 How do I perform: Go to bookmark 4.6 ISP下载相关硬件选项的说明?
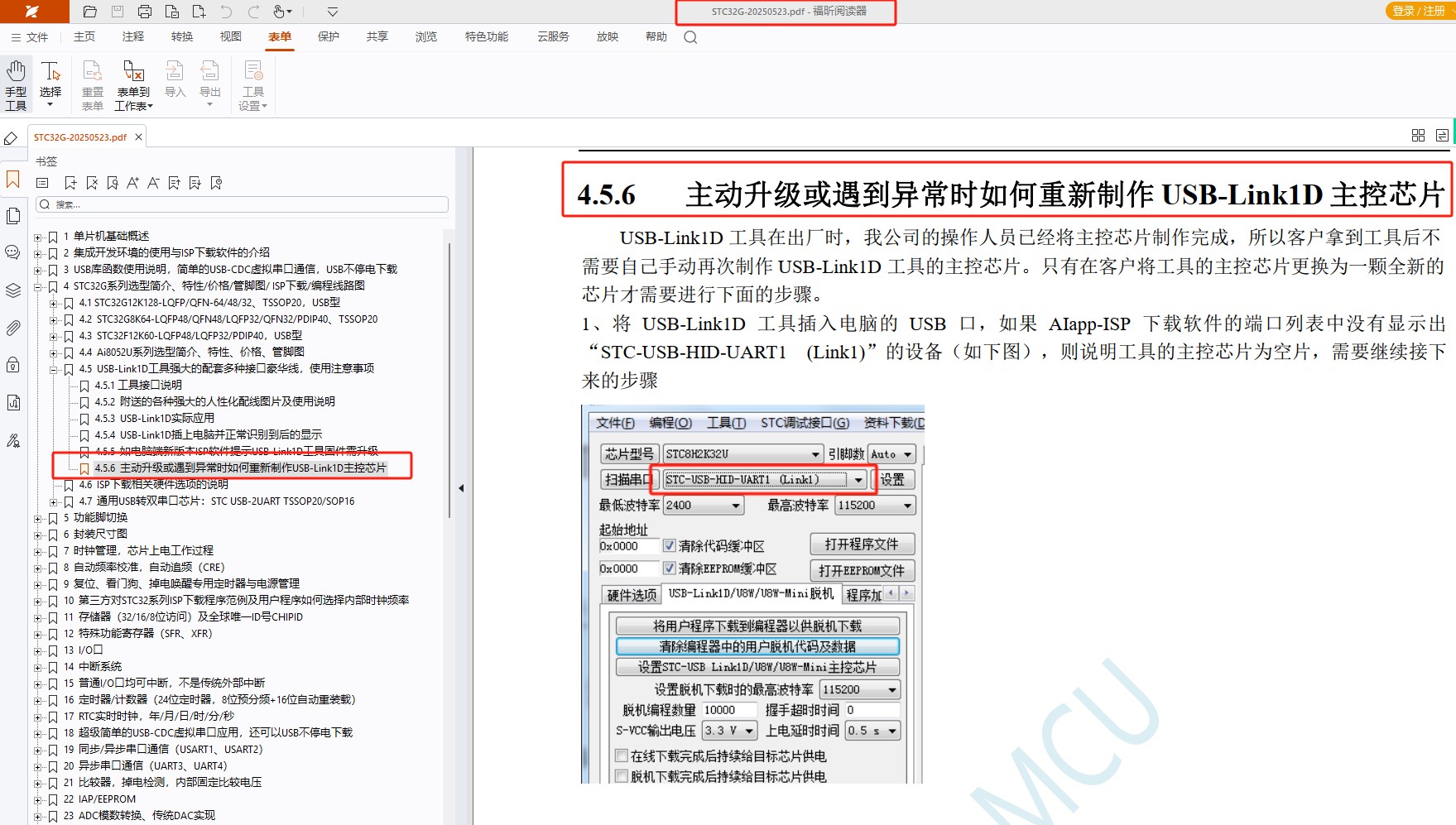(x=154, y=485)
